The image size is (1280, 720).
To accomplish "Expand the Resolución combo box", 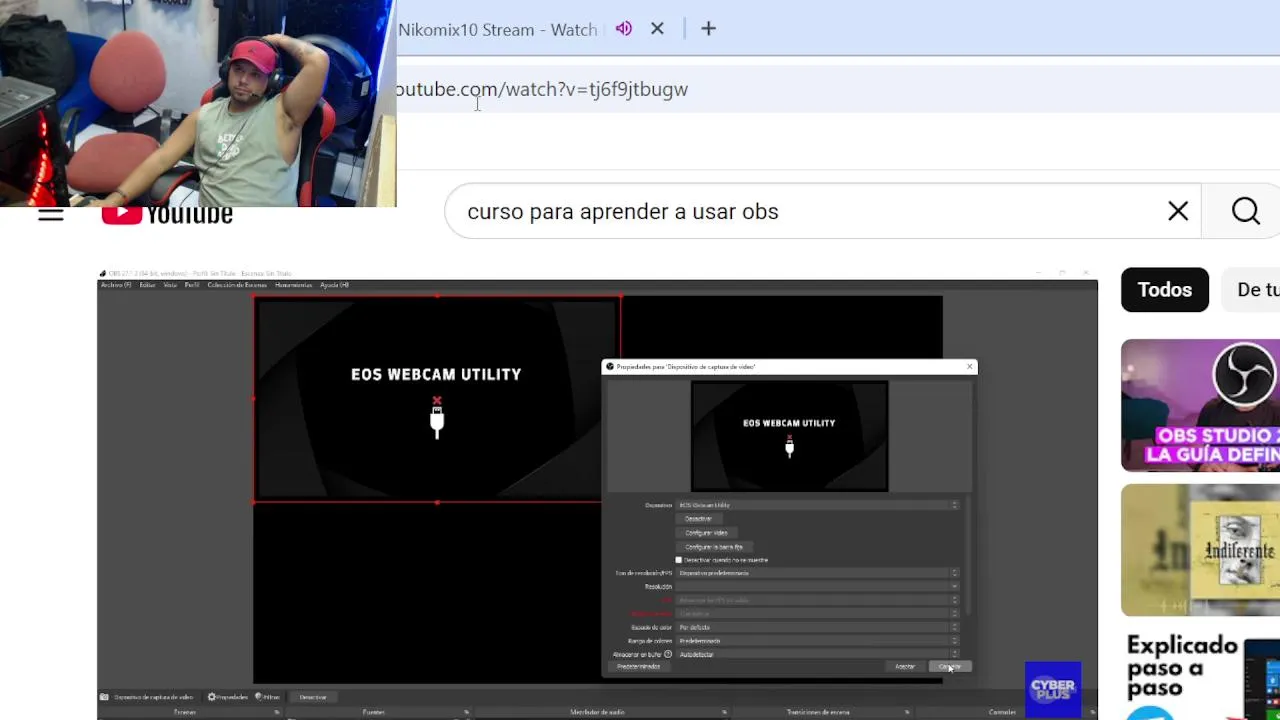I will (x=818, y=587).
